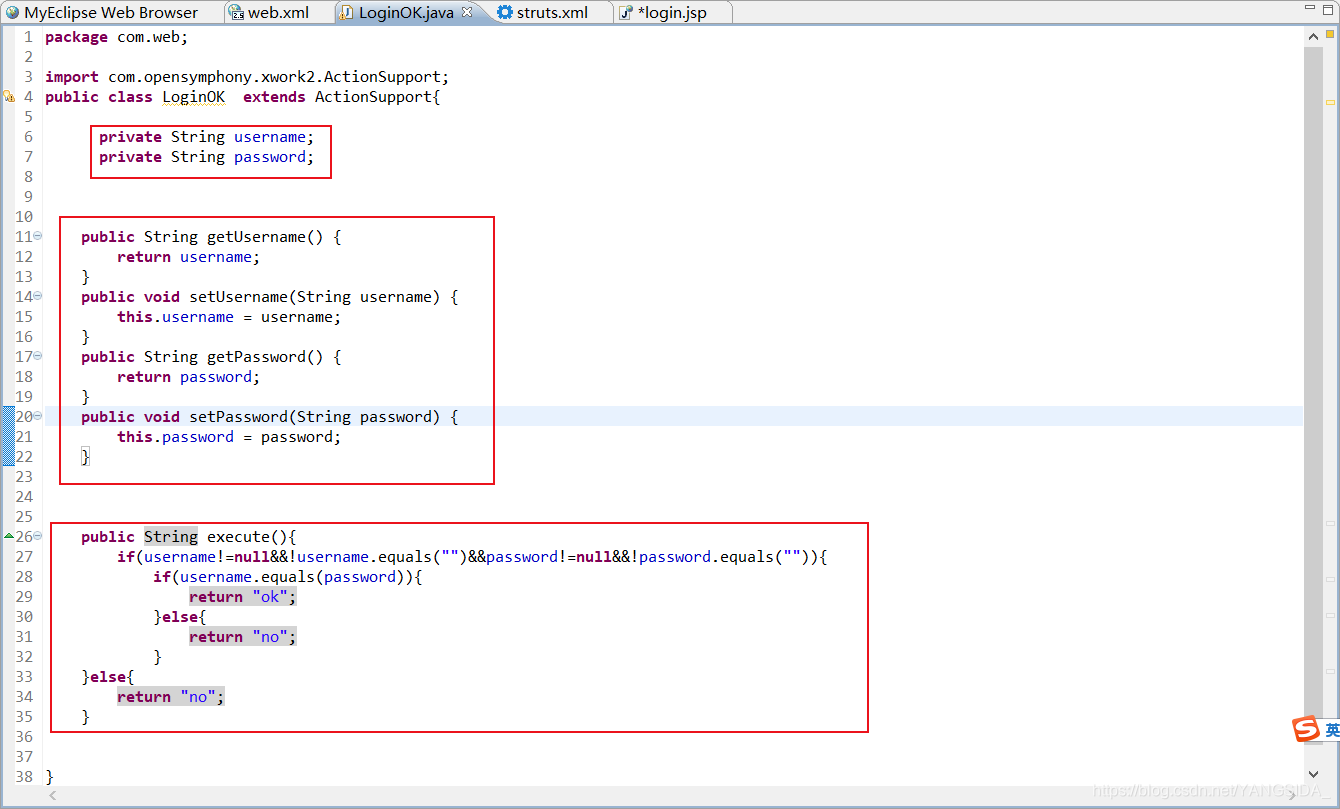Viewport: 1340px width, 809px height.
Task: Click the '}else{' on line 33
Action: point(108,677)
